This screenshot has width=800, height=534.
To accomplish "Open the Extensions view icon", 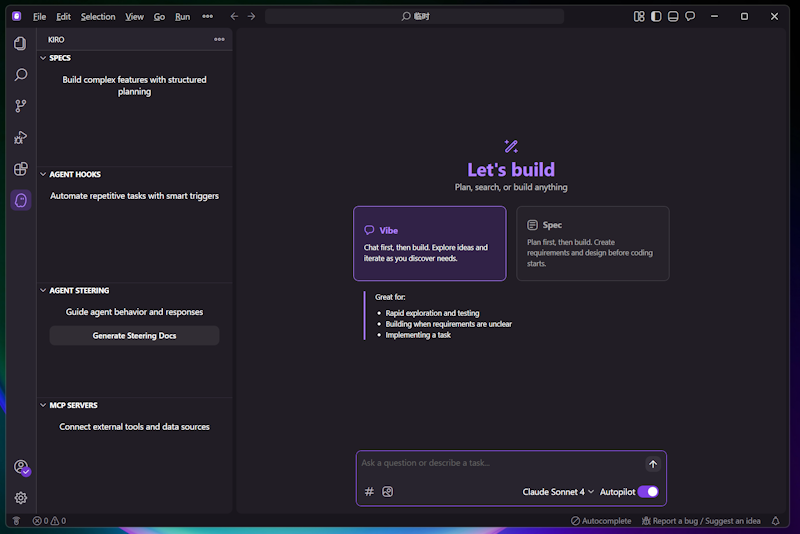I will [x=20, y=169].
